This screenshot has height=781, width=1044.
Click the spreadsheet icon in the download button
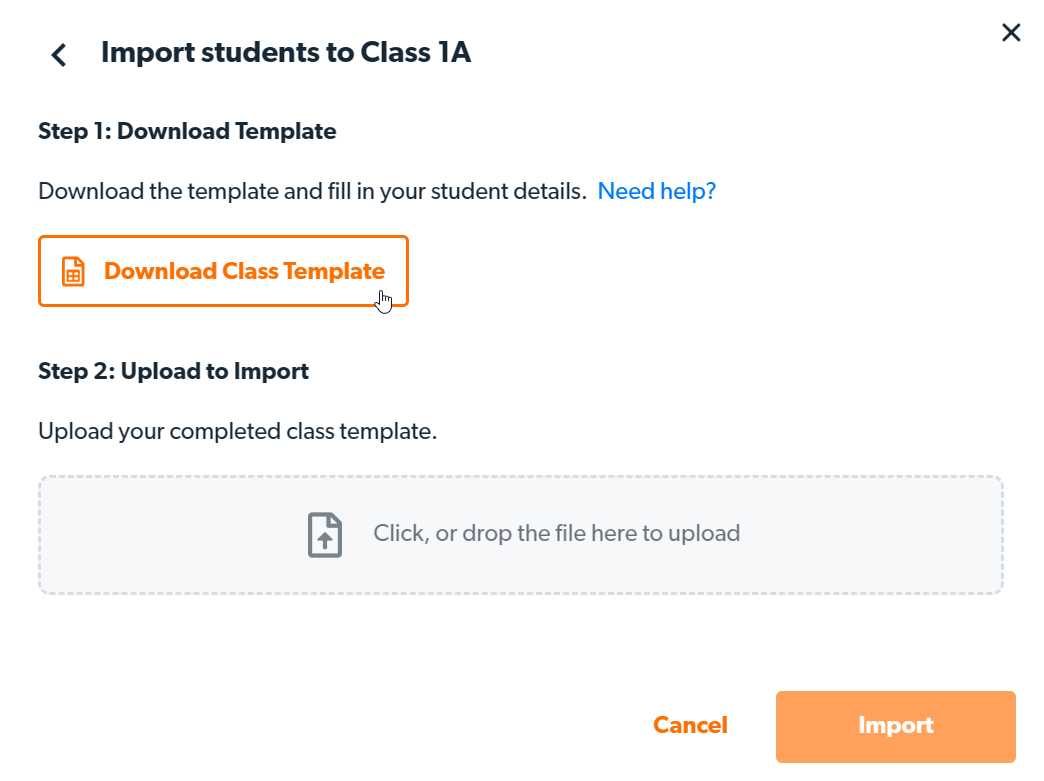point(73,272)
